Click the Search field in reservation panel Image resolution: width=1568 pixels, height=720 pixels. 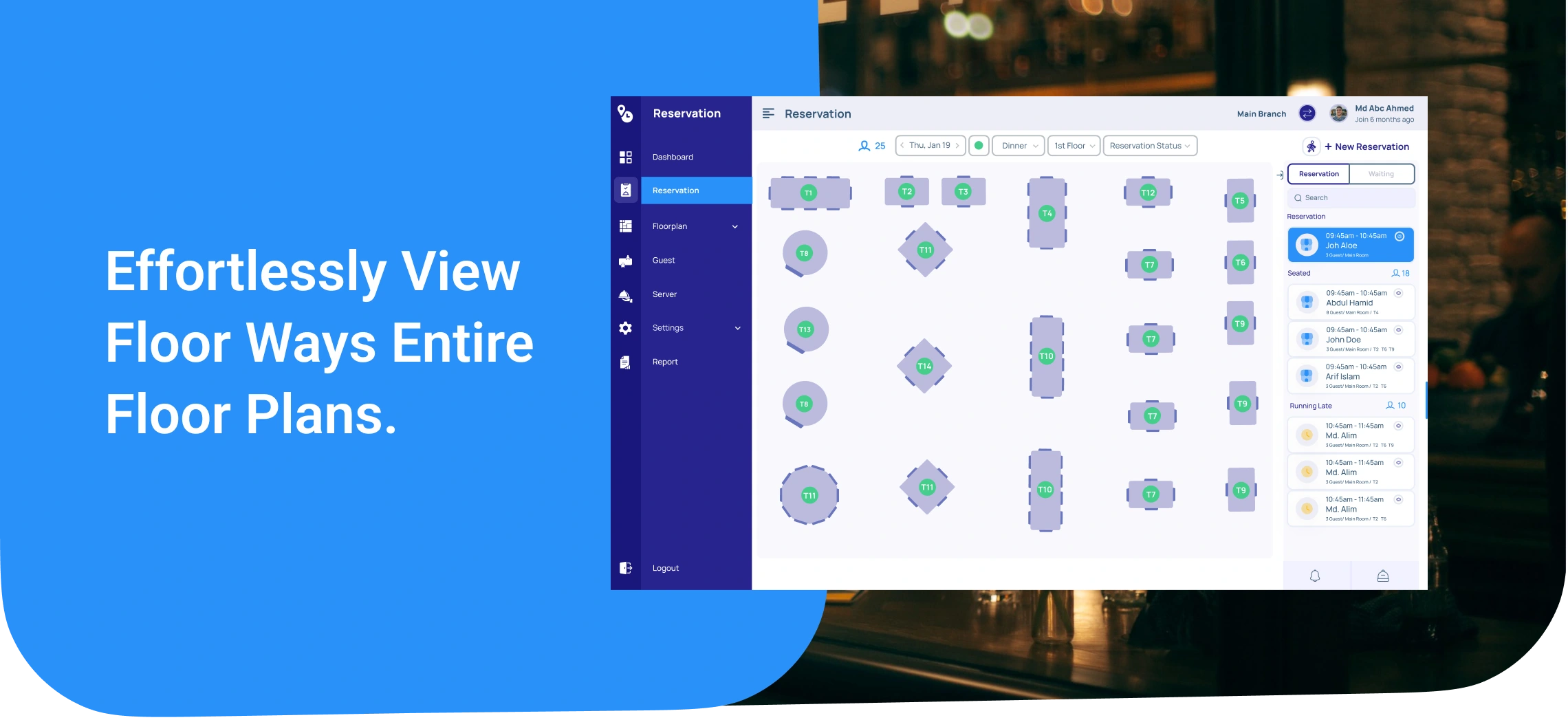(1351, 198)
